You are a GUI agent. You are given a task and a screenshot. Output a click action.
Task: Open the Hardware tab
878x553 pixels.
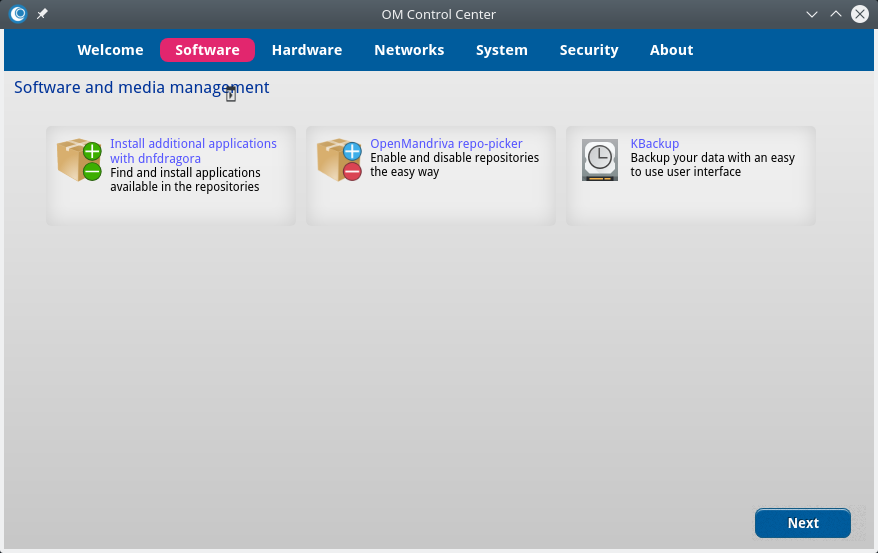(x=307, y=50)
